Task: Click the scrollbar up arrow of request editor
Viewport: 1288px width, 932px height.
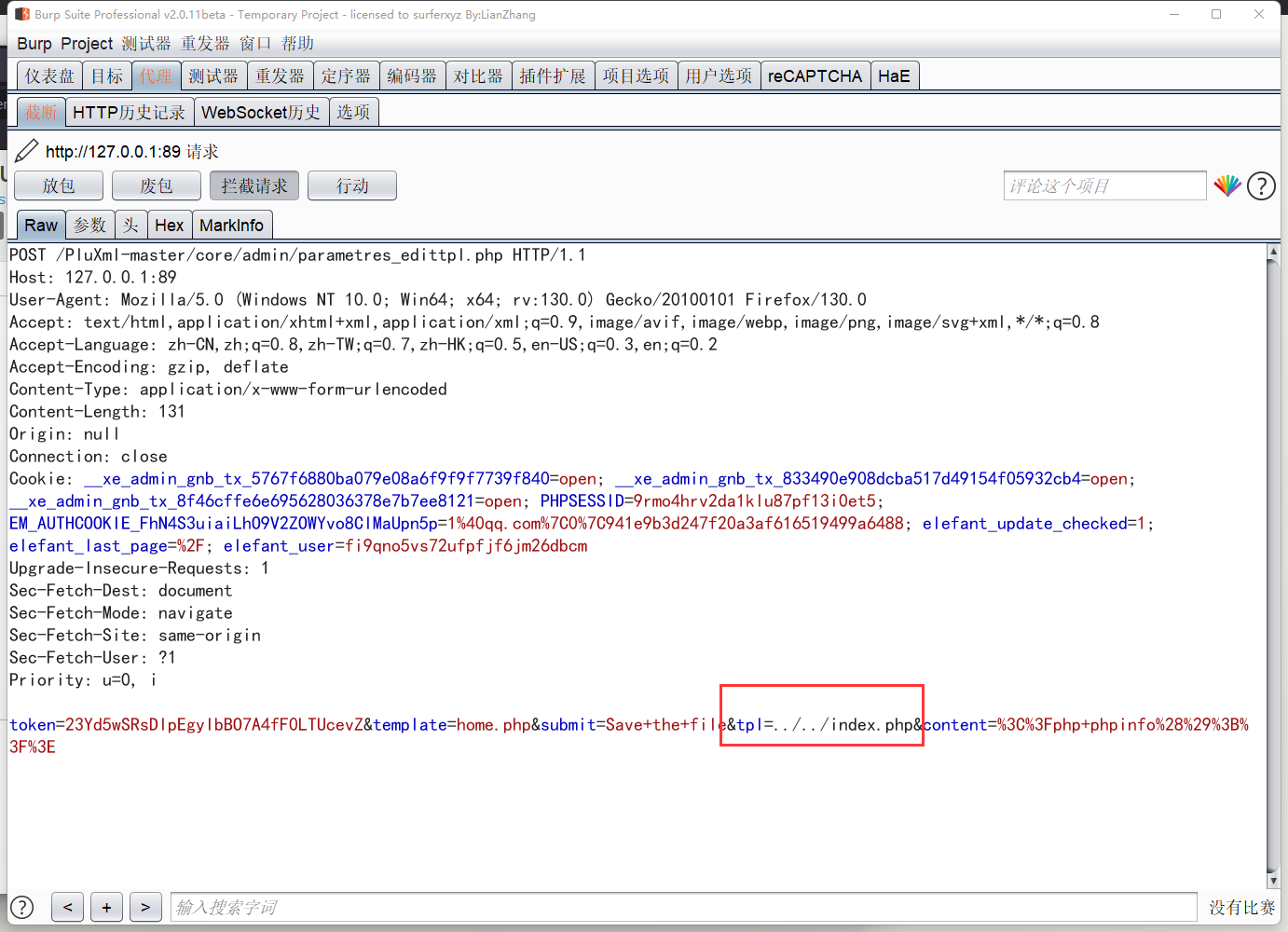Action: (x=1273, y=252)
